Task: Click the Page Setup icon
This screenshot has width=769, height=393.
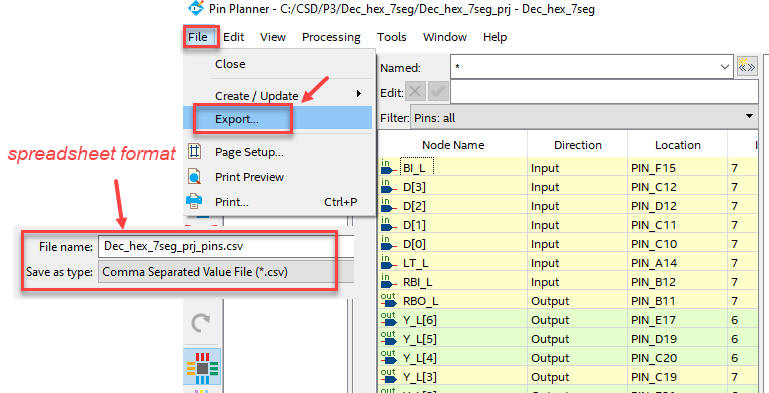Action: pyautogui.click(x=195, y=152)
